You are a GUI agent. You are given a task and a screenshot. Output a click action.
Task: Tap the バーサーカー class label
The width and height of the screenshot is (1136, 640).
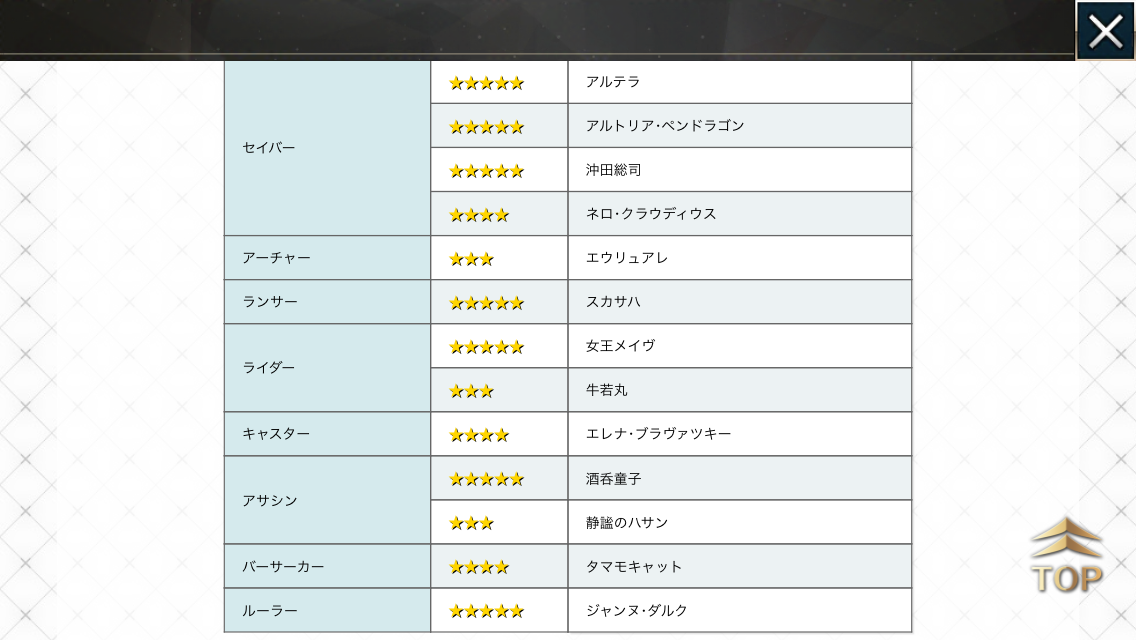(x=283, y=566)
